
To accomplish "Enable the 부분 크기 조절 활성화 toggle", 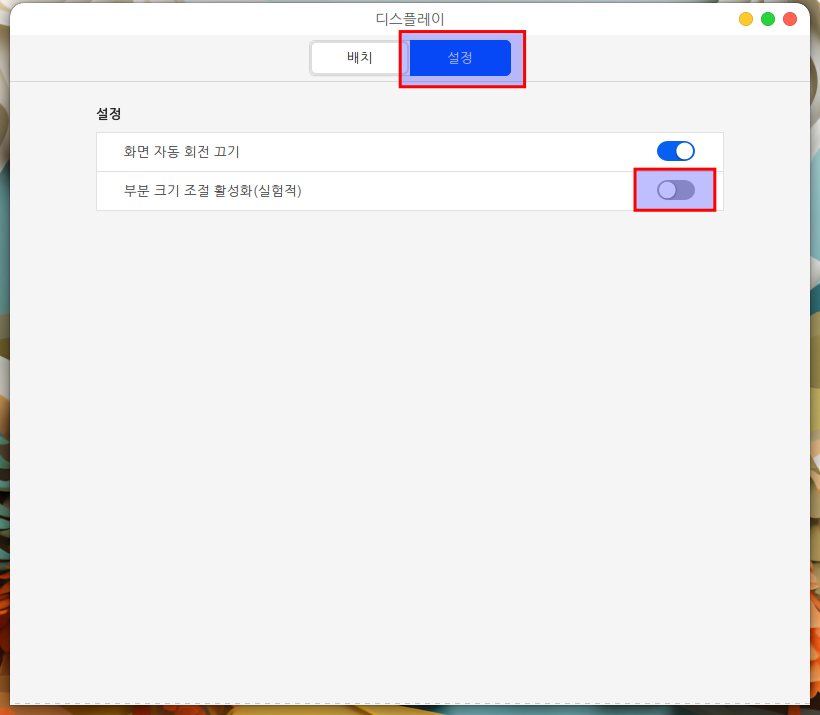I will click(675, 190).
